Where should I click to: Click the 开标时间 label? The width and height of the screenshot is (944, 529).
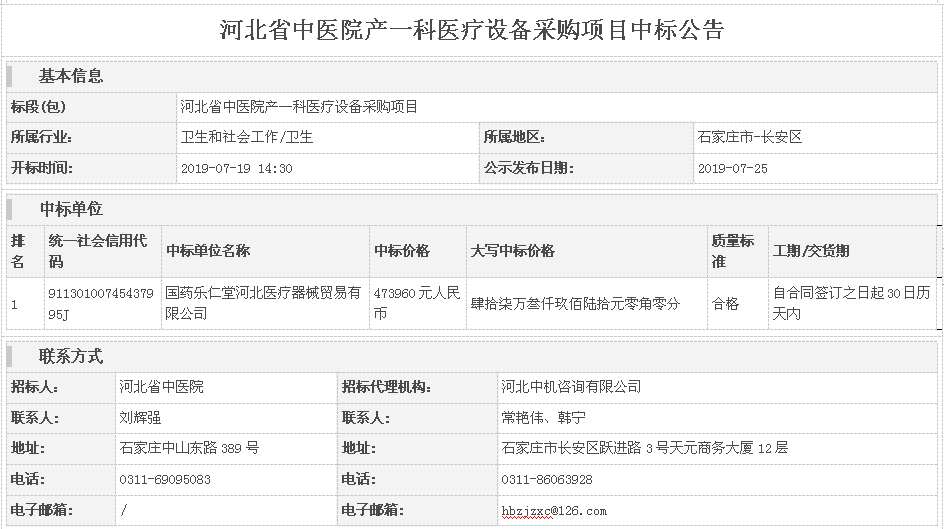coord(42,168)
